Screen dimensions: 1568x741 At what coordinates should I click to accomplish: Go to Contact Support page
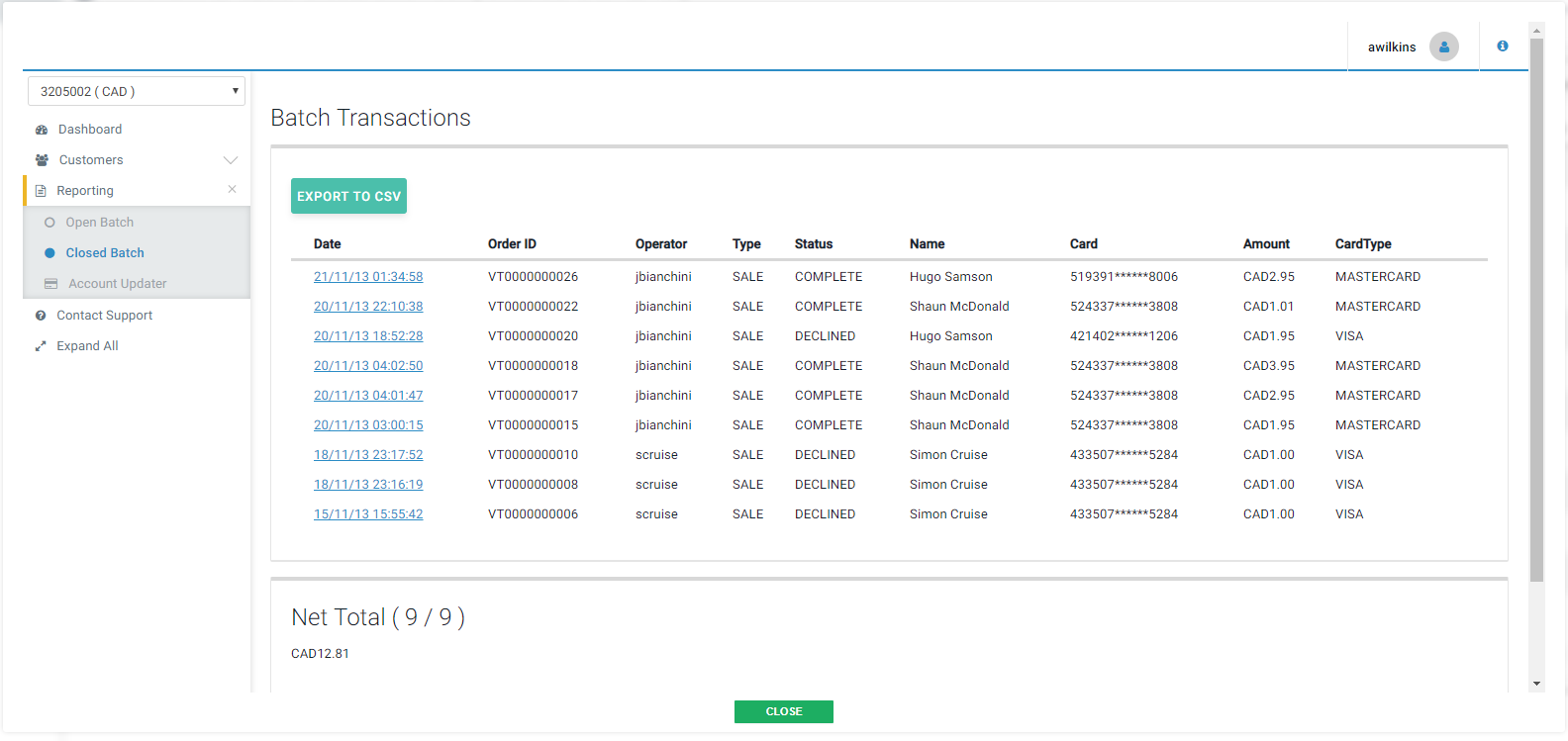pos(104,316)
